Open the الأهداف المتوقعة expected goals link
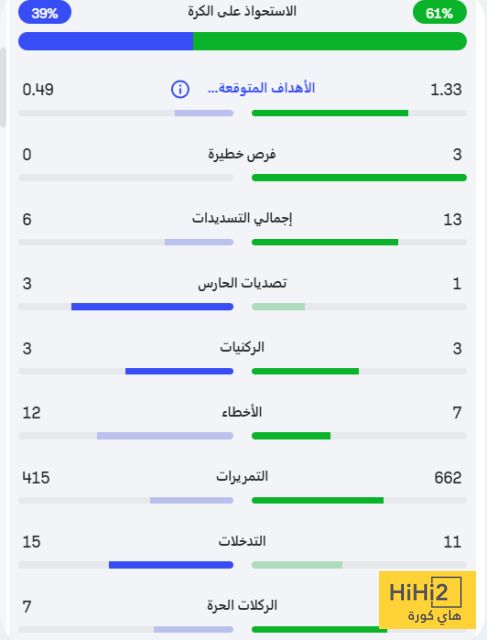Image resolution: width=487 pixels, height=640 pixels. (261, 89)
